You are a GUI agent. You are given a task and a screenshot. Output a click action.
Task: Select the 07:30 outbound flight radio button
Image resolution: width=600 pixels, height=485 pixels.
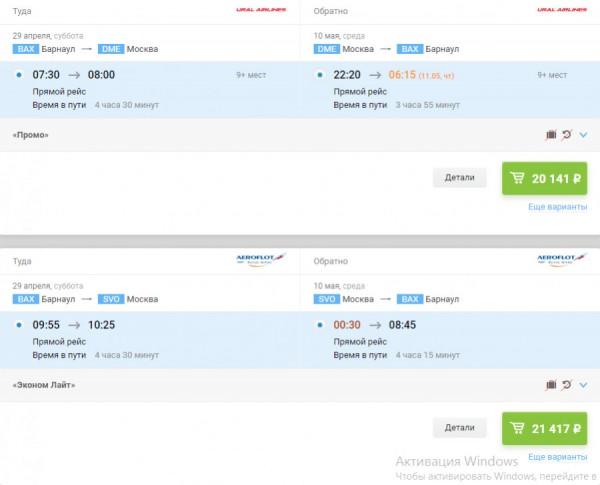[19, 75]
